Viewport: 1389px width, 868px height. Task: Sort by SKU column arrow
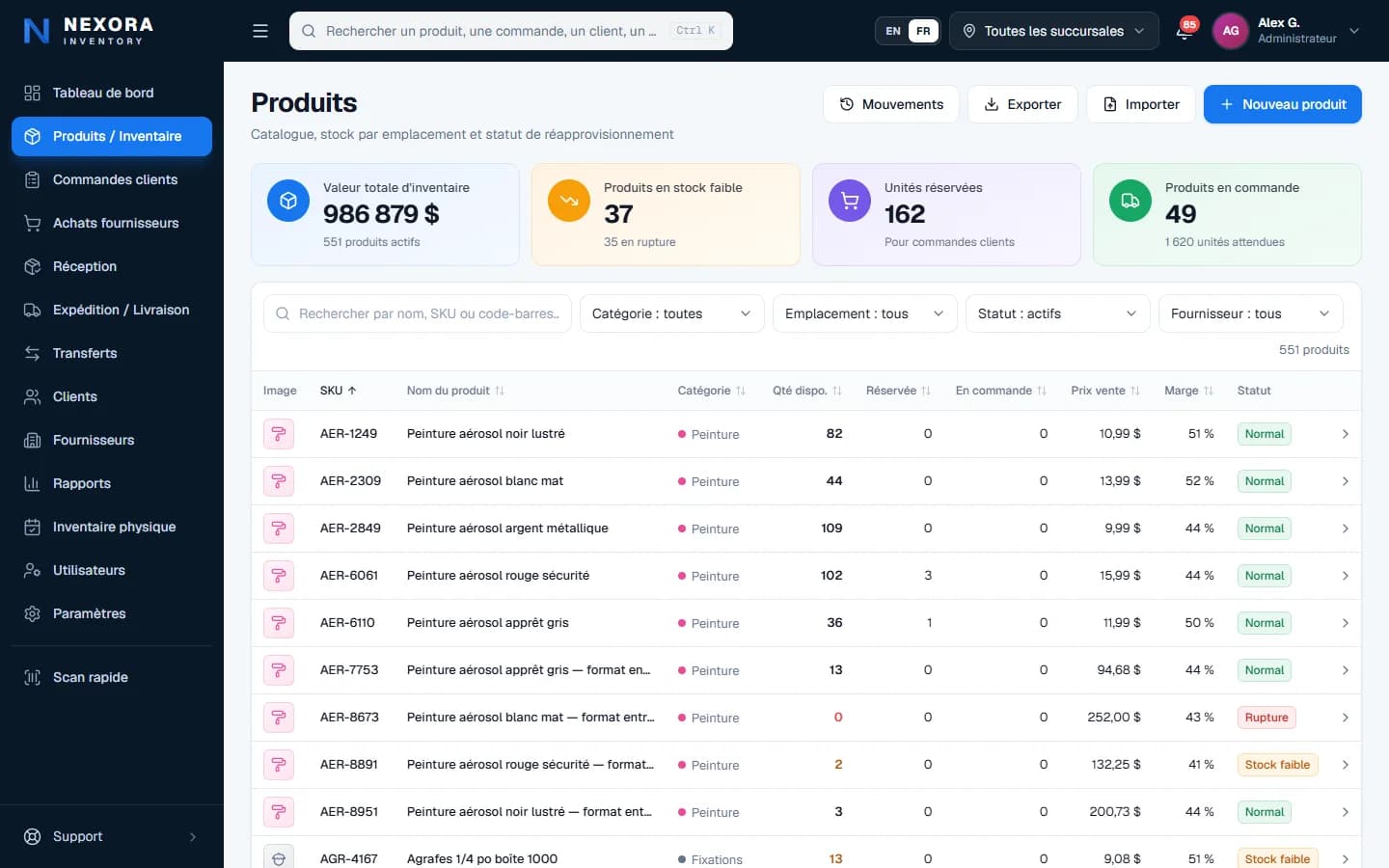tap(352, 391)
